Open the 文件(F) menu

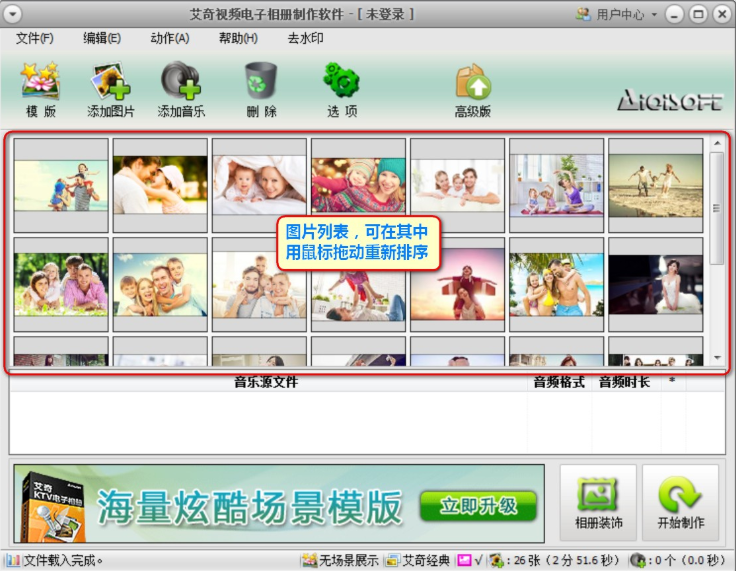(x=35, y=38)
